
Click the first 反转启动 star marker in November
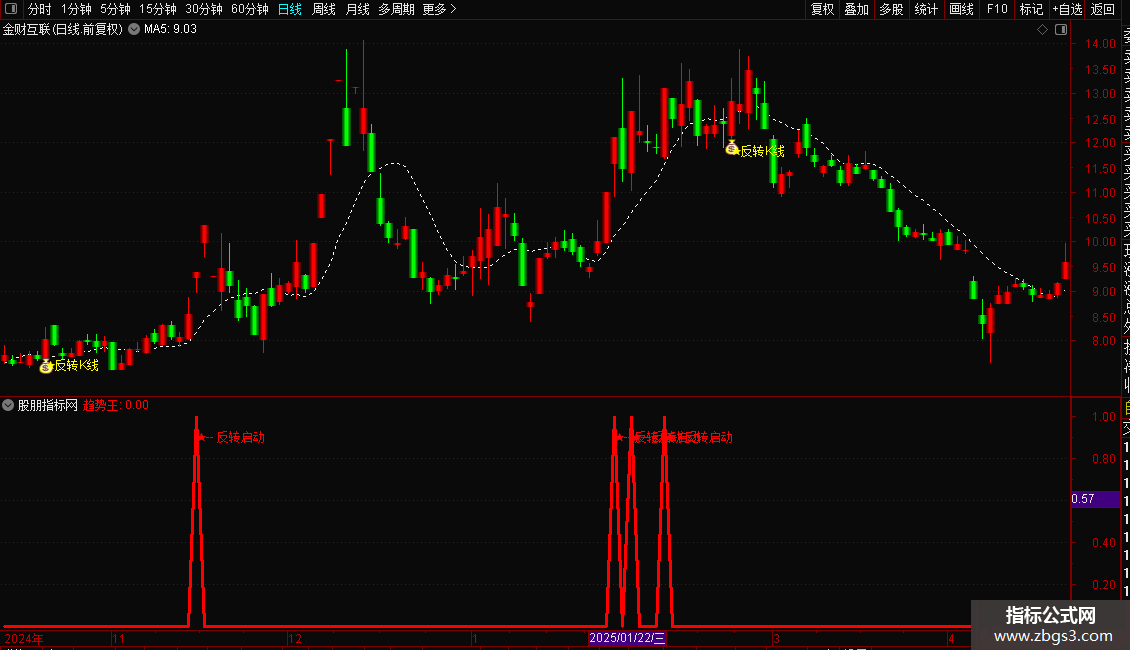click(x=201, y=437)
